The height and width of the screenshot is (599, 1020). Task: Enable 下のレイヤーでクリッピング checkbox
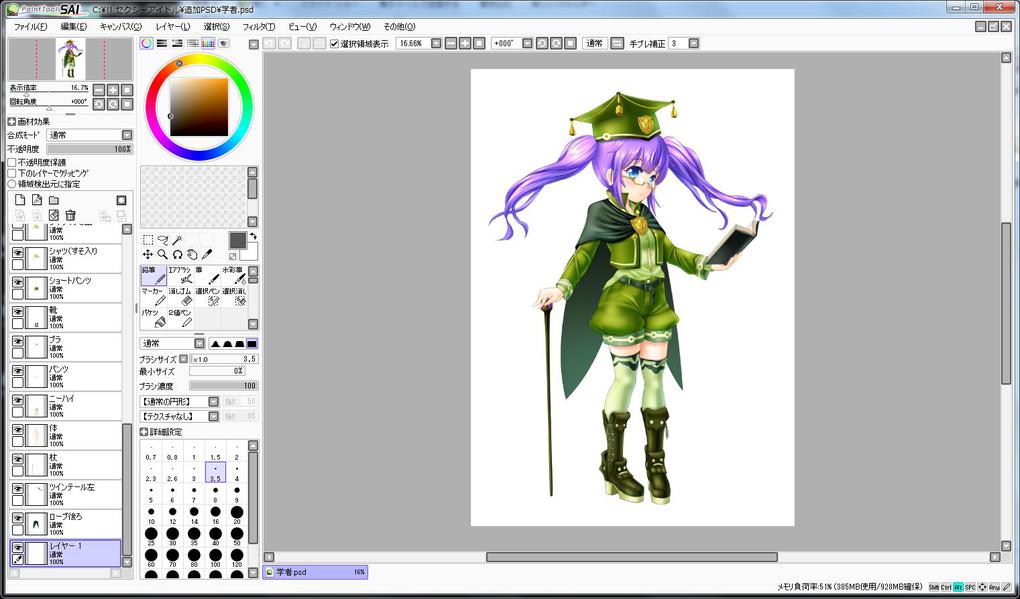(x=12, y=173)
